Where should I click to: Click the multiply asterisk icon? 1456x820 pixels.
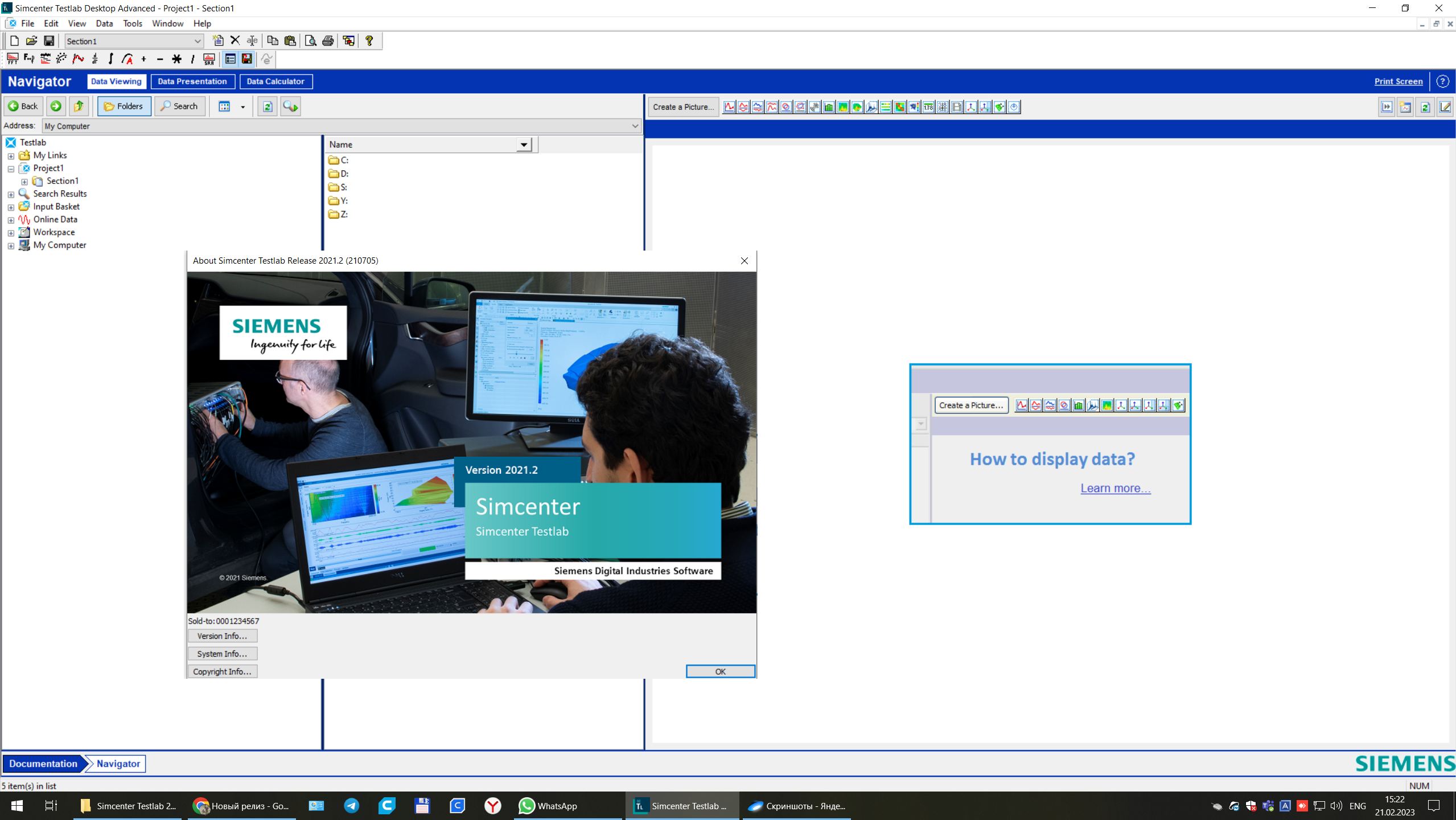[176, 59]
